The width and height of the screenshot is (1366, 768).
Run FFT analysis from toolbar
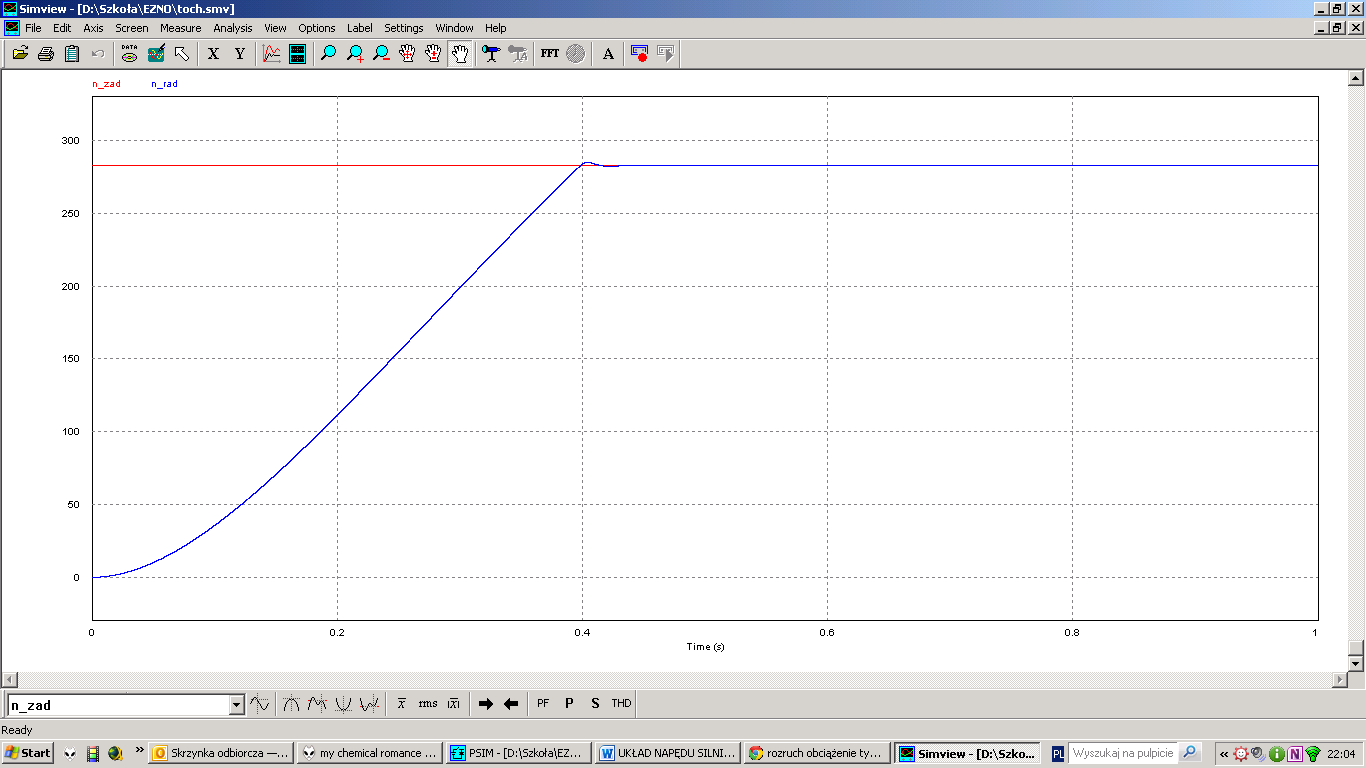(x=549, y=54)
